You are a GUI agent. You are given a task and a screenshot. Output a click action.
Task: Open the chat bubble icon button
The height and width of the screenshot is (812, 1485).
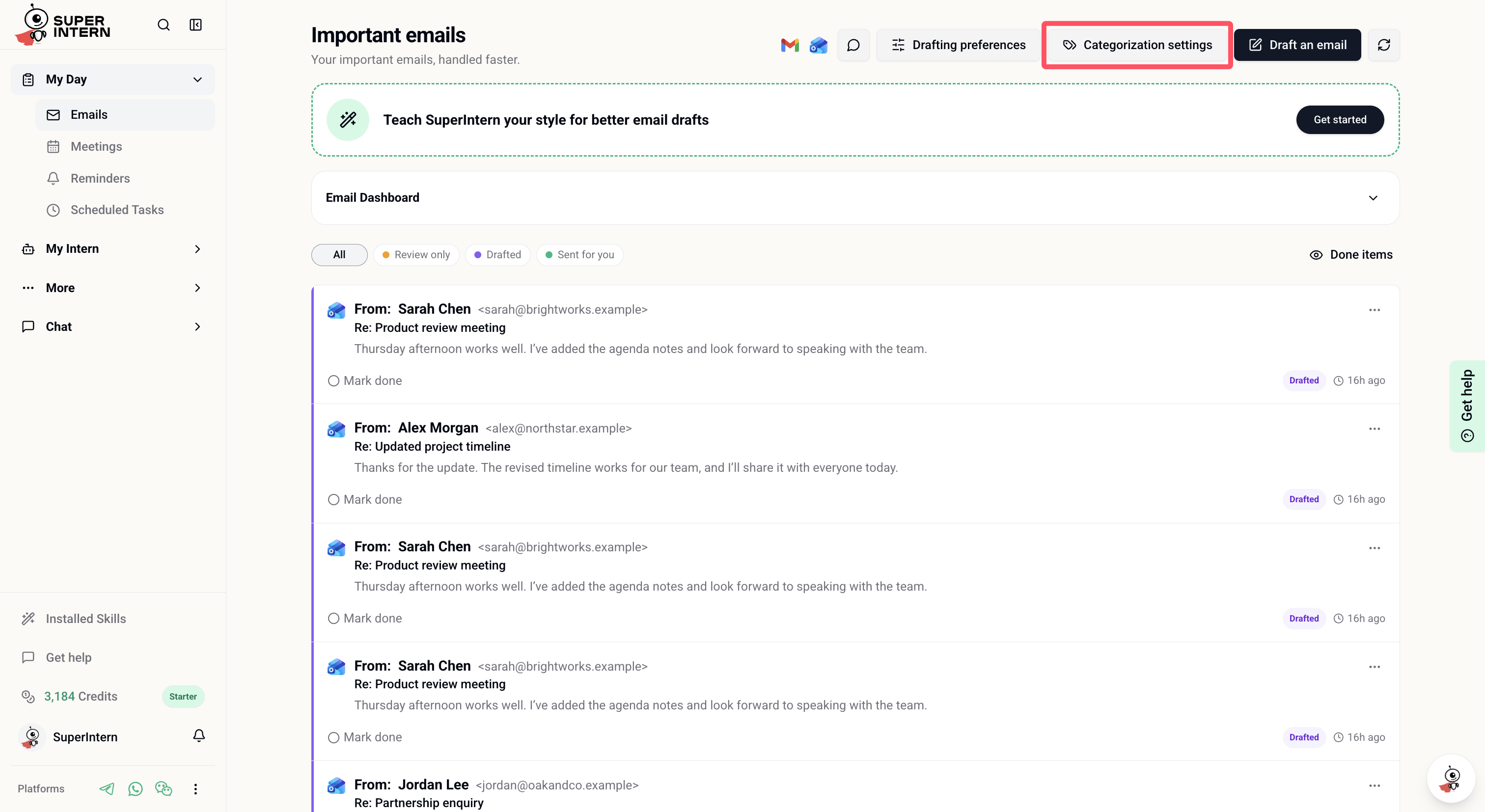[x=853, y=45]
